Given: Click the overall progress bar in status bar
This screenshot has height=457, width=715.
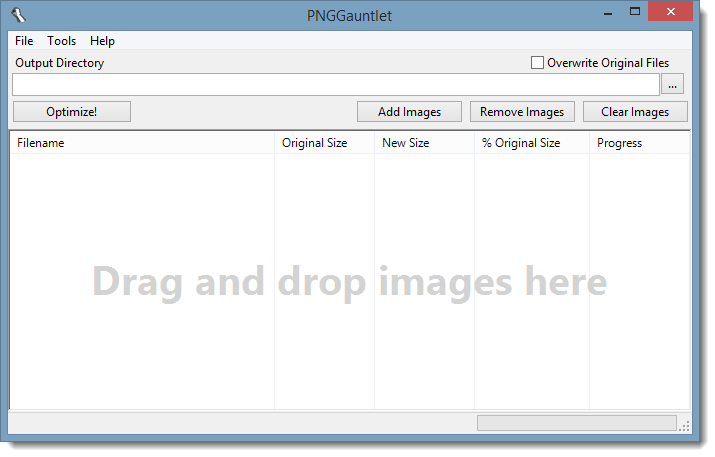Looking at the screenshot, I should point(577,423).
